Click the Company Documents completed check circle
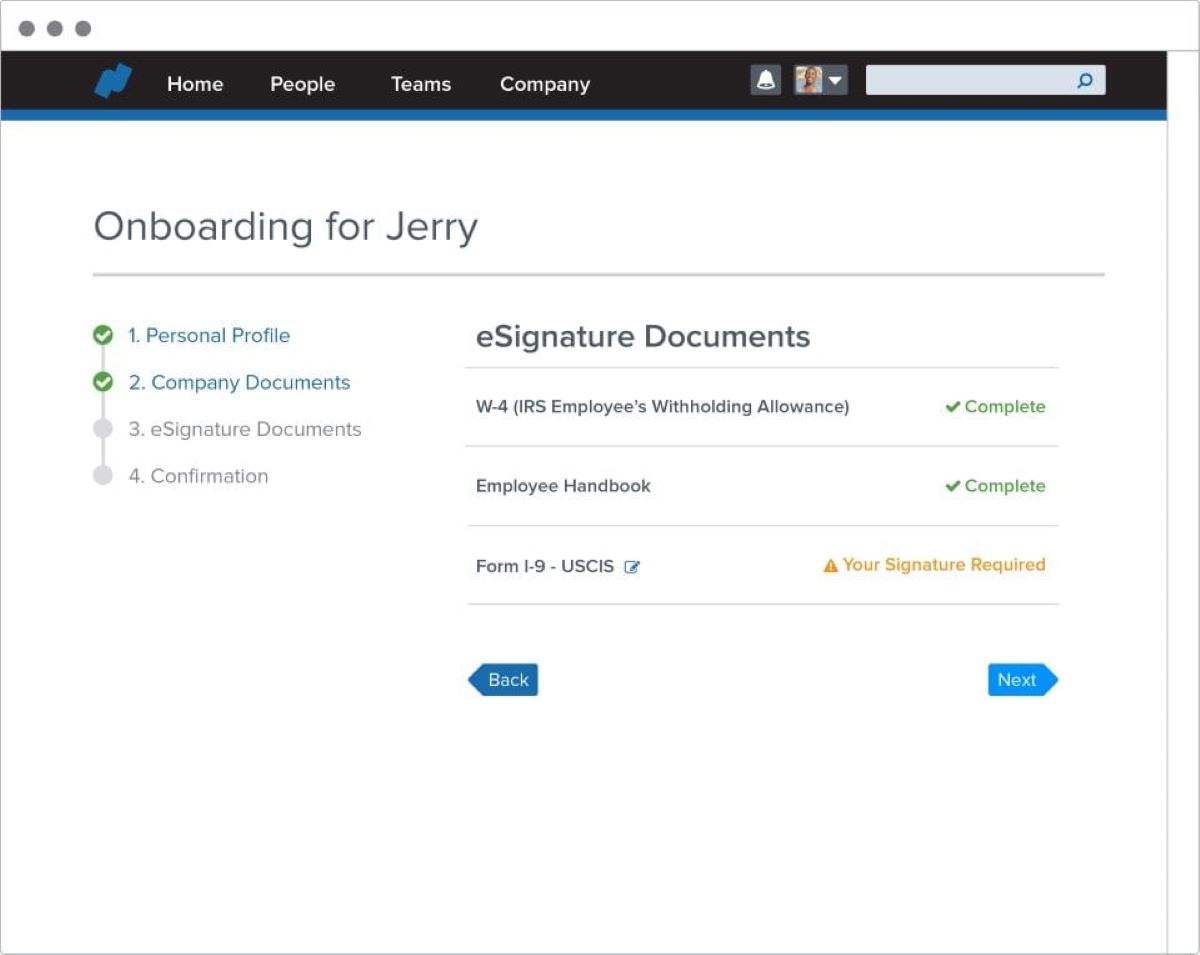Viewport: 1200px width, 955px height. [103, 382]
